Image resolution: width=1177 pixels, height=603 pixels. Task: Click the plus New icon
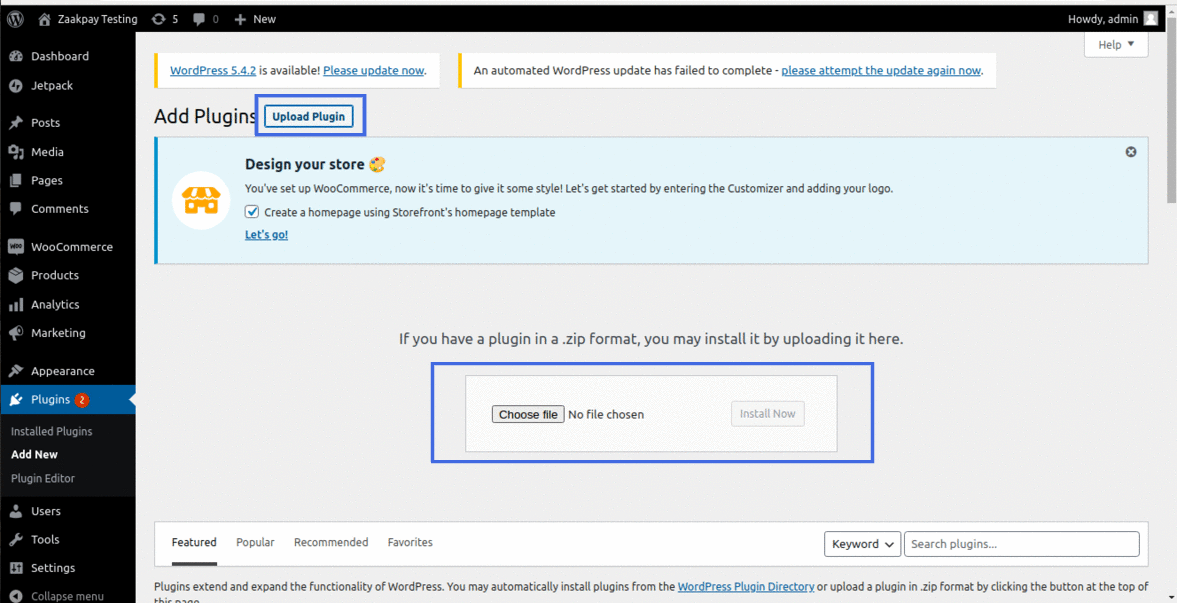(x=240, y=20)
